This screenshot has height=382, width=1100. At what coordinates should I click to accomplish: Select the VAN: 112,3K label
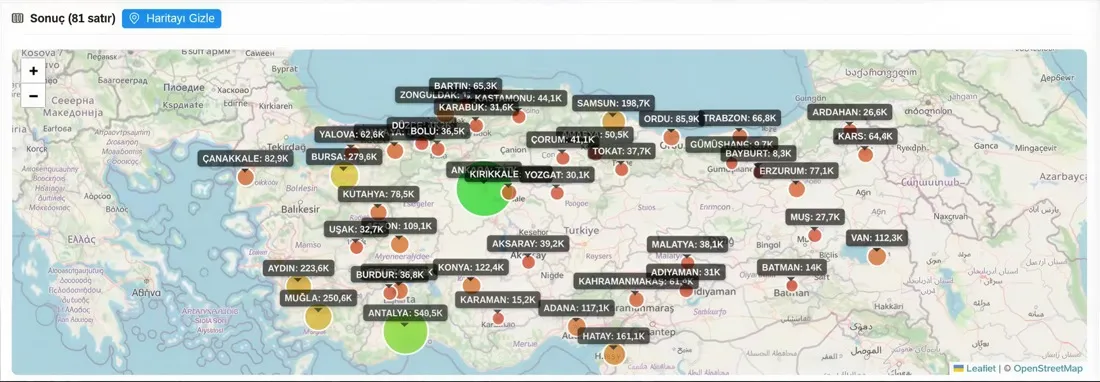point(877,238)
